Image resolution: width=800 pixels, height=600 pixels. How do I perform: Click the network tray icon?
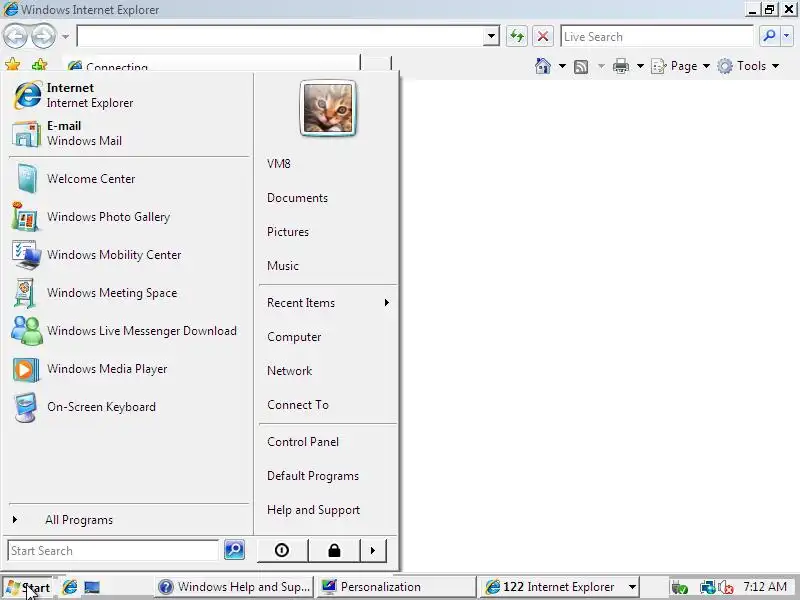pos(707,588)
